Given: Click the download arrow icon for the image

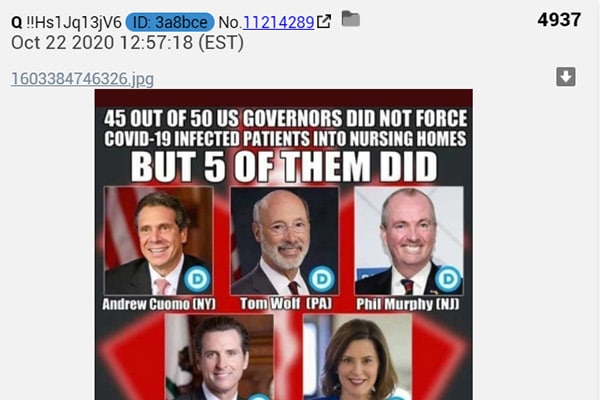Looking at the screenshot, I should [566, 77].
